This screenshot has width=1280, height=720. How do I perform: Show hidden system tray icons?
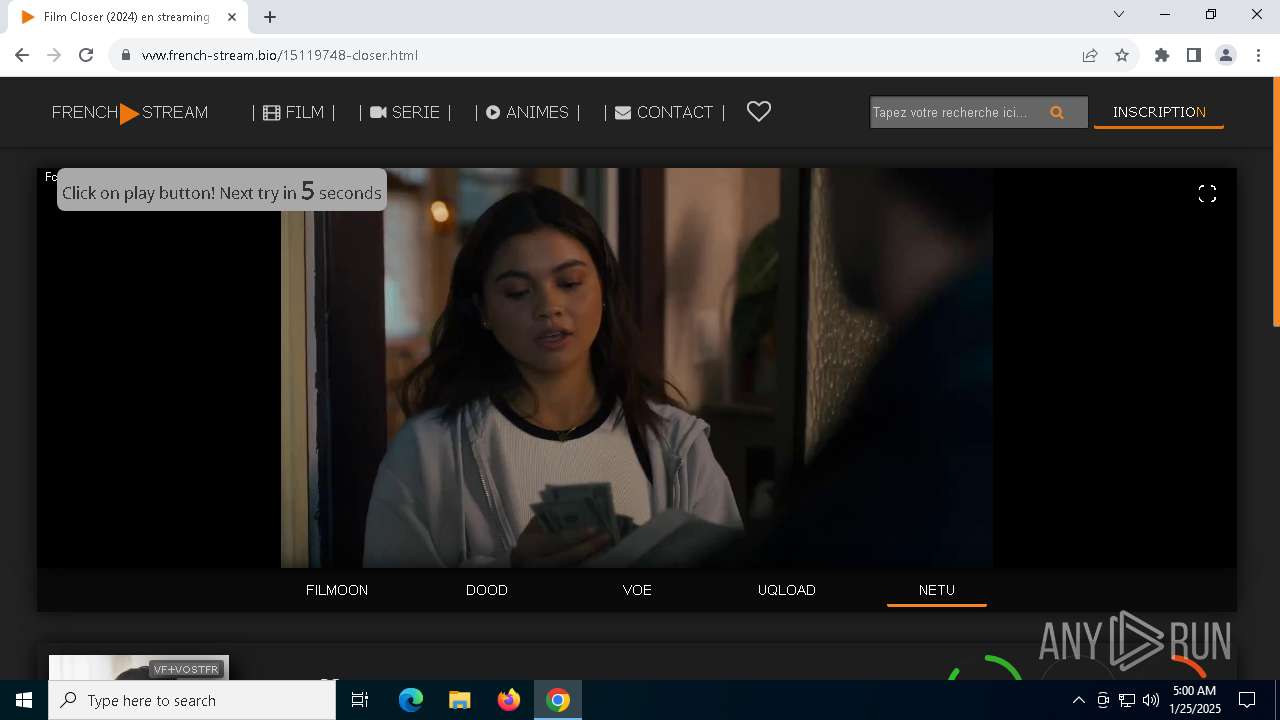tap(1078, 700)
